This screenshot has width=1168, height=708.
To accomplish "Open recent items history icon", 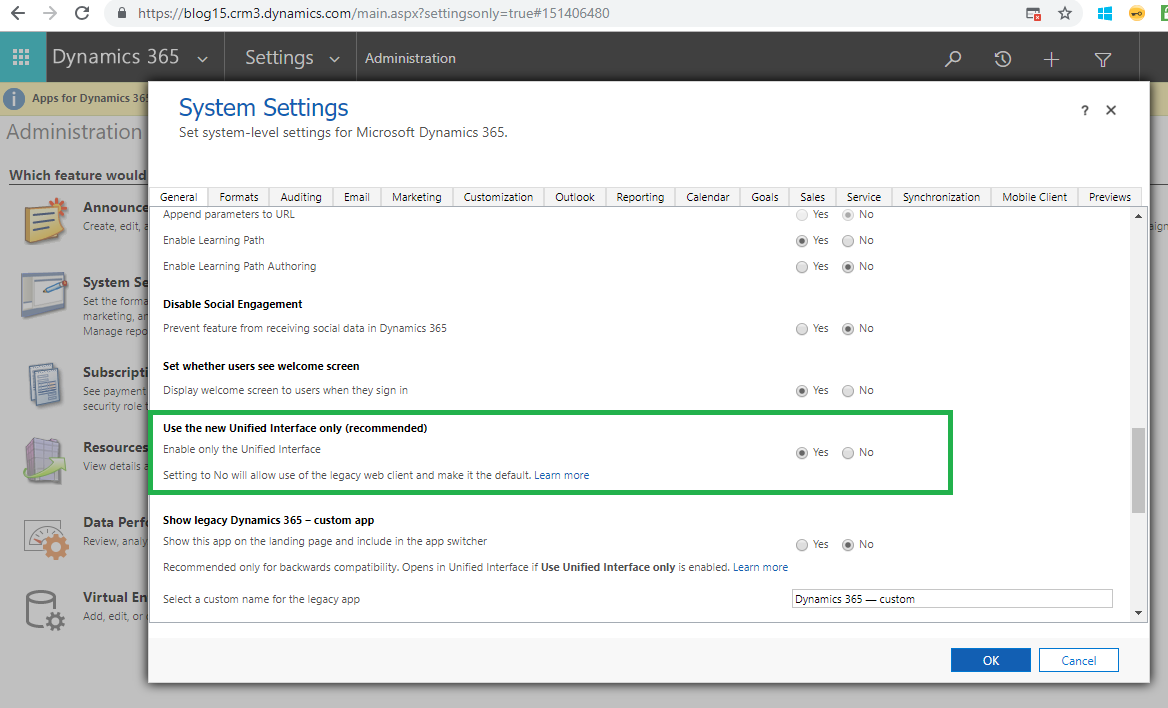I will (x=1003, y=59).
